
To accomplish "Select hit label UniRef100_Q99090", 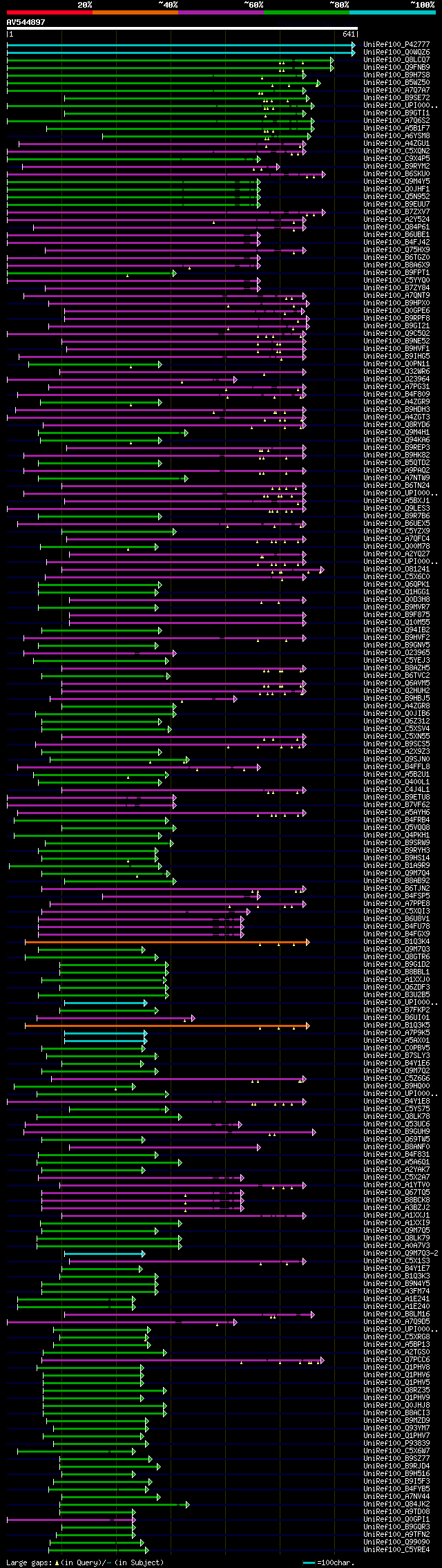I will click(x=396, y=1542).
